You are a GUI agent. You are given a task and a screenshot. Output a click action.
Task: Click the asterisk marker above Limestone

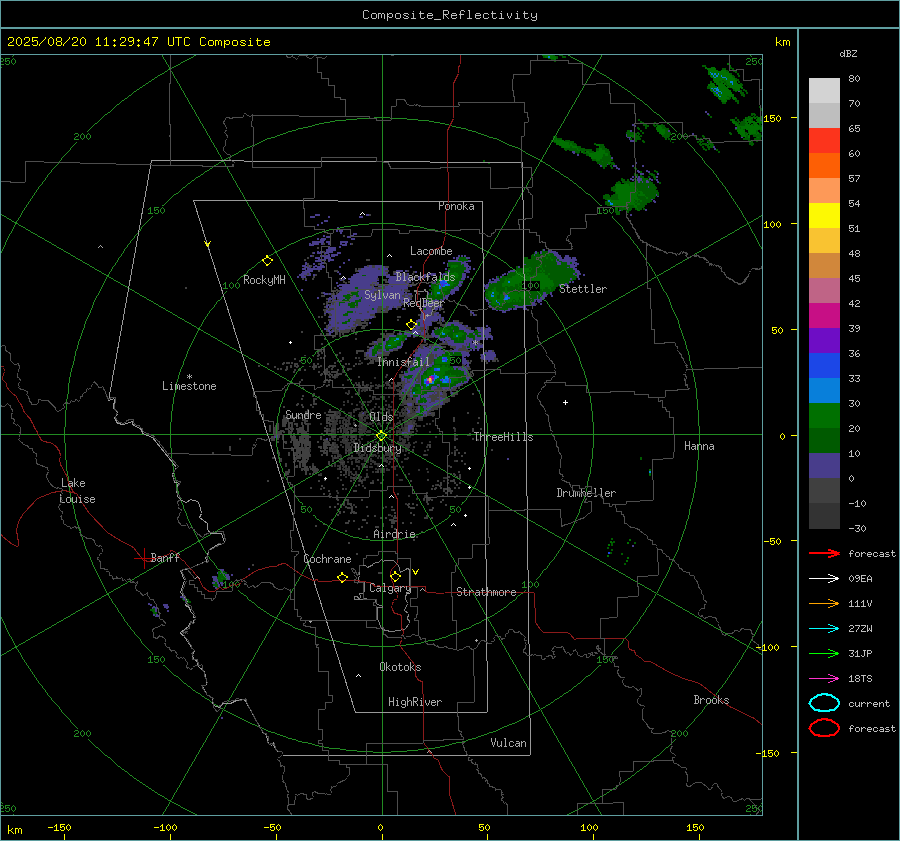coord(189,377)
